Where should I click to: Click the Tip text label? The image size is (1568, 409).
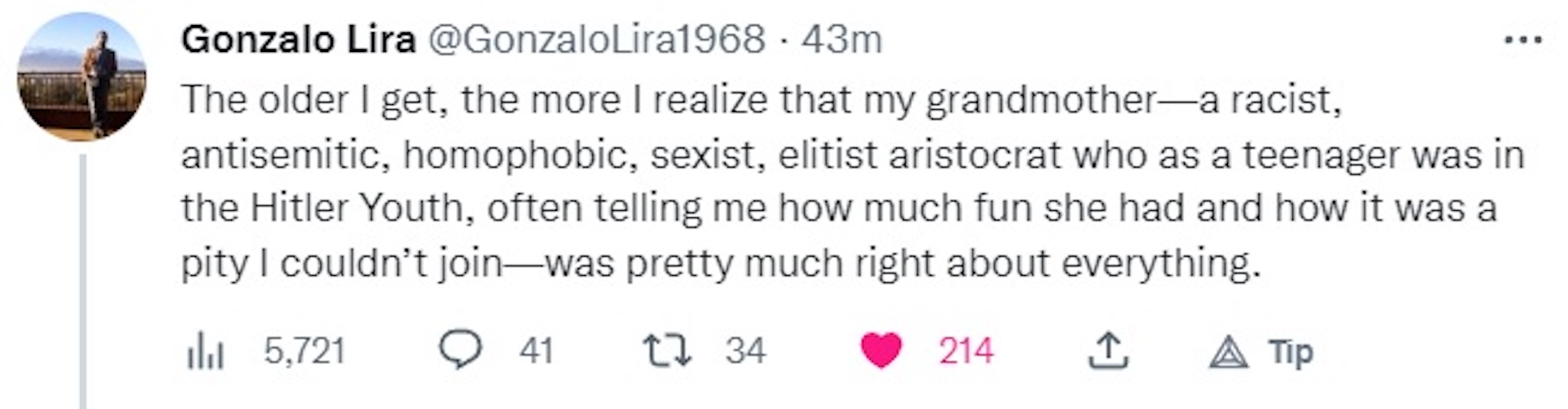[1290, 352]
